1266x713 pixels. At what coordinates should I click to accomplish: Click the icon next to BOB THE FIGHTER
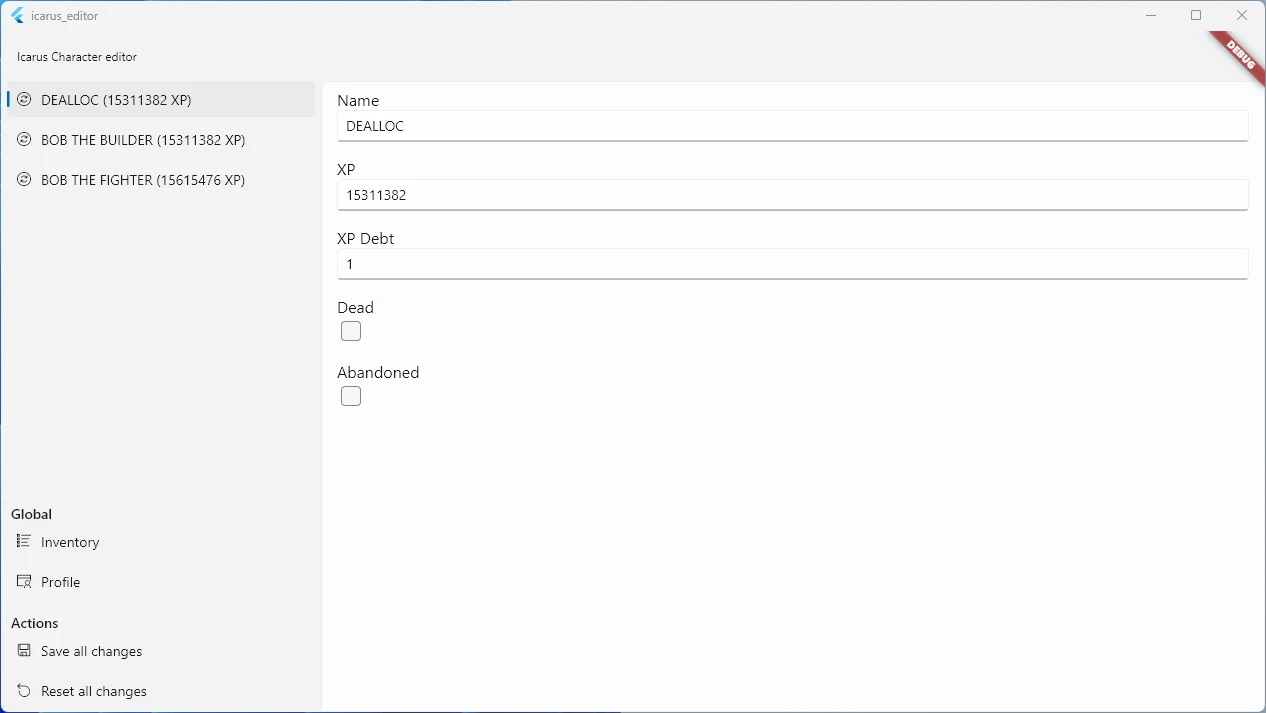pos(24,180)
